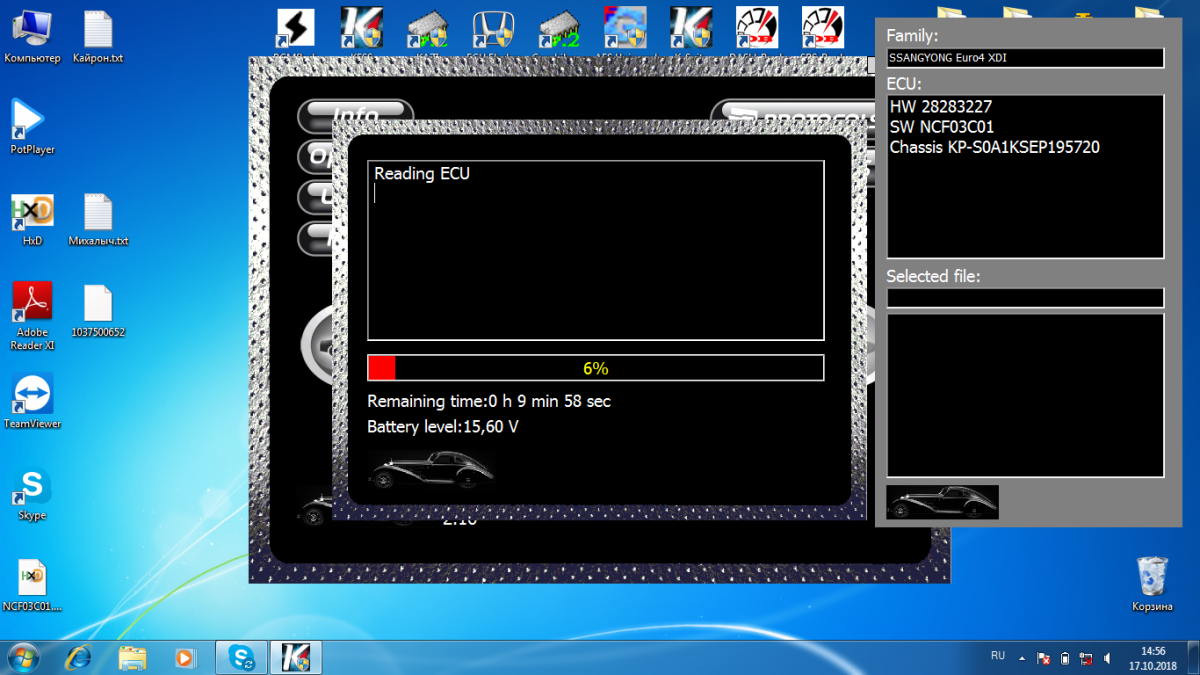
Task: Click the Family field showing SSANGYONG Euro4 XDI
Action: point(1025,58)
